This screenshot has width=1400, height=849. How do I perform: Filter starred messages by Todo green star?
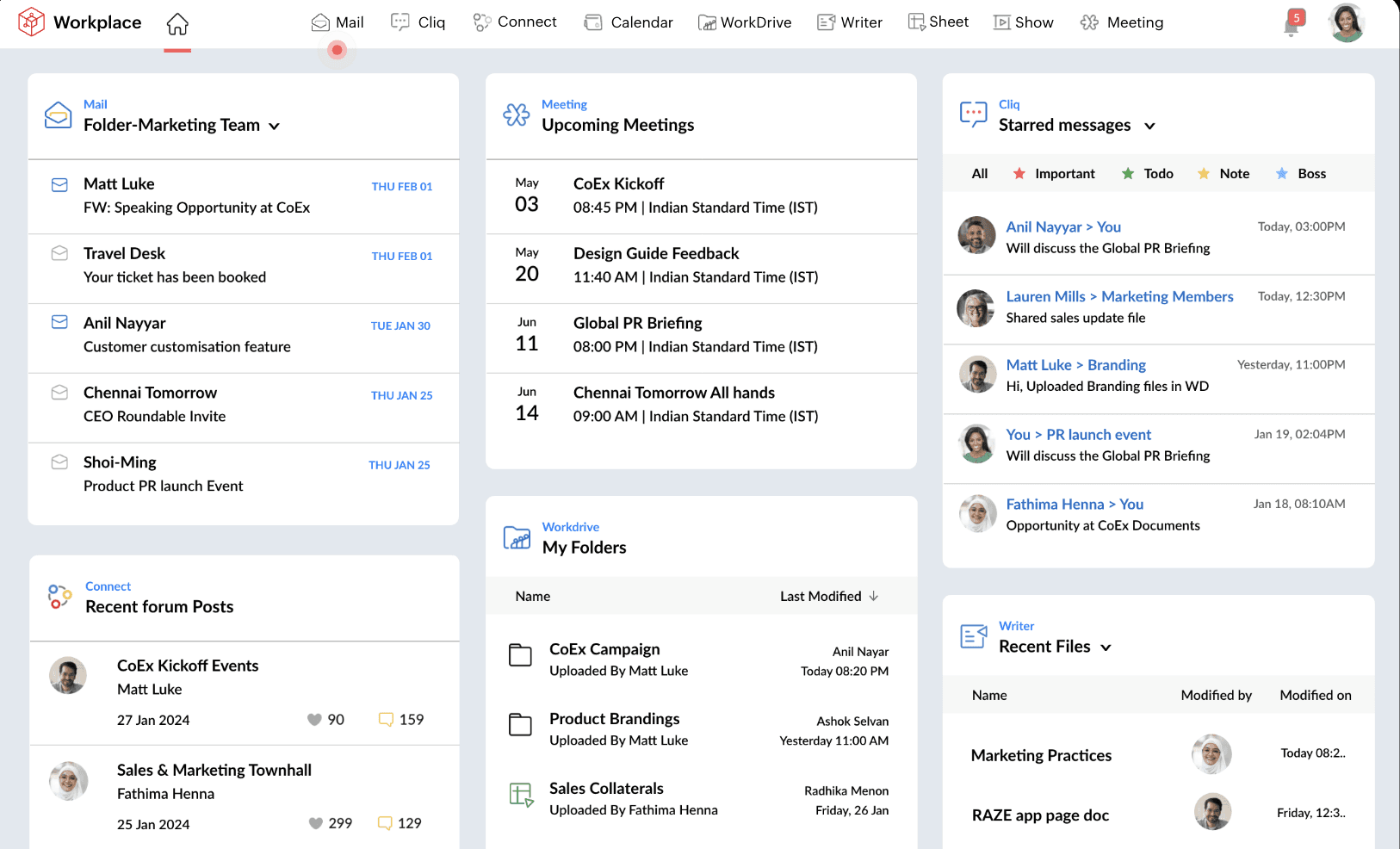(1128, 174)
